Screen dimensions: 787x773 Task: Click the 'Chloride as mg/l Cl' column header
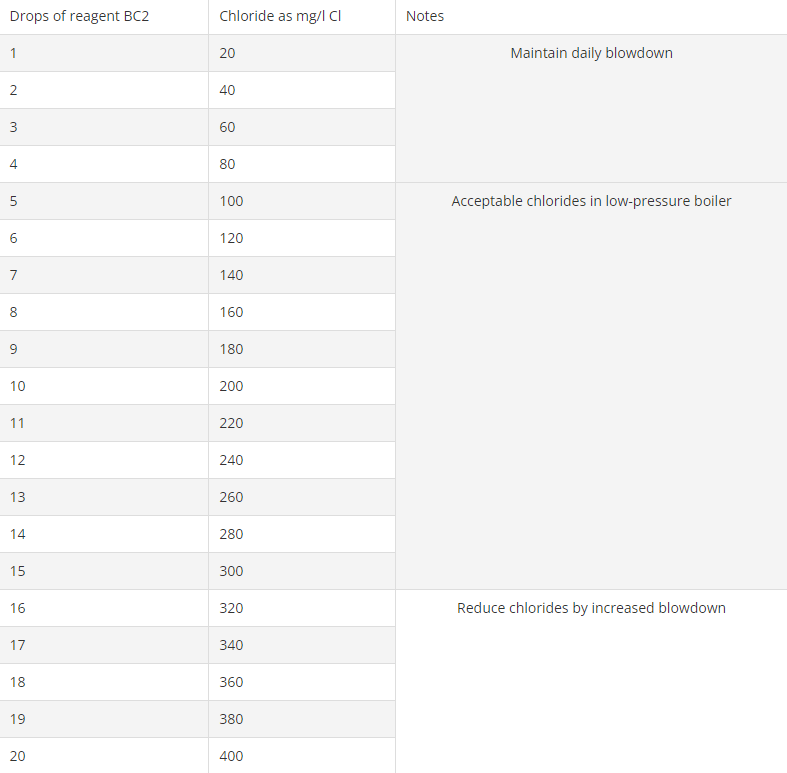click(302, 17)
